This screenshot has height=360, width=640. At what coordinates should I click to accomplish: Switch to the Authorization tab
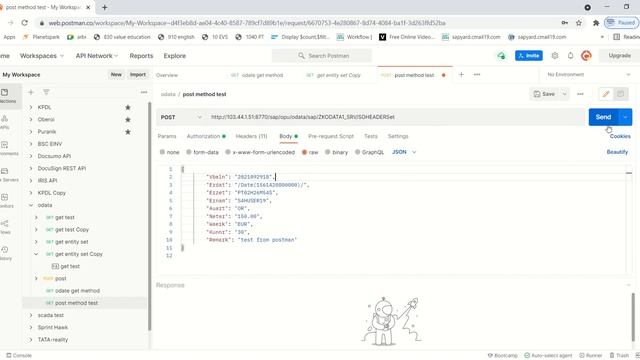click(206, 136)
